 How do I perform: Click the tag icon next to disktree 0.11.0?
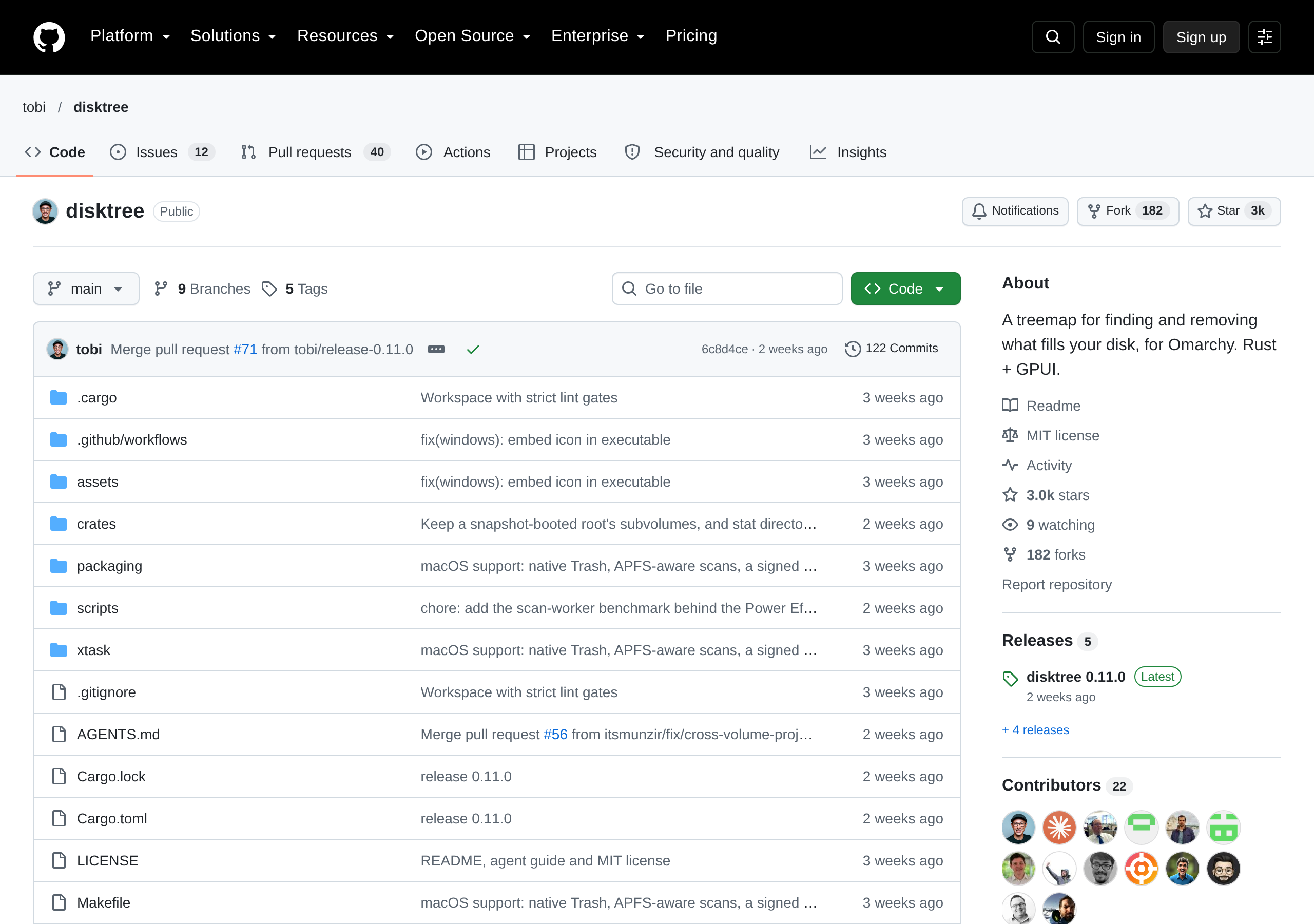point(1010,679)
